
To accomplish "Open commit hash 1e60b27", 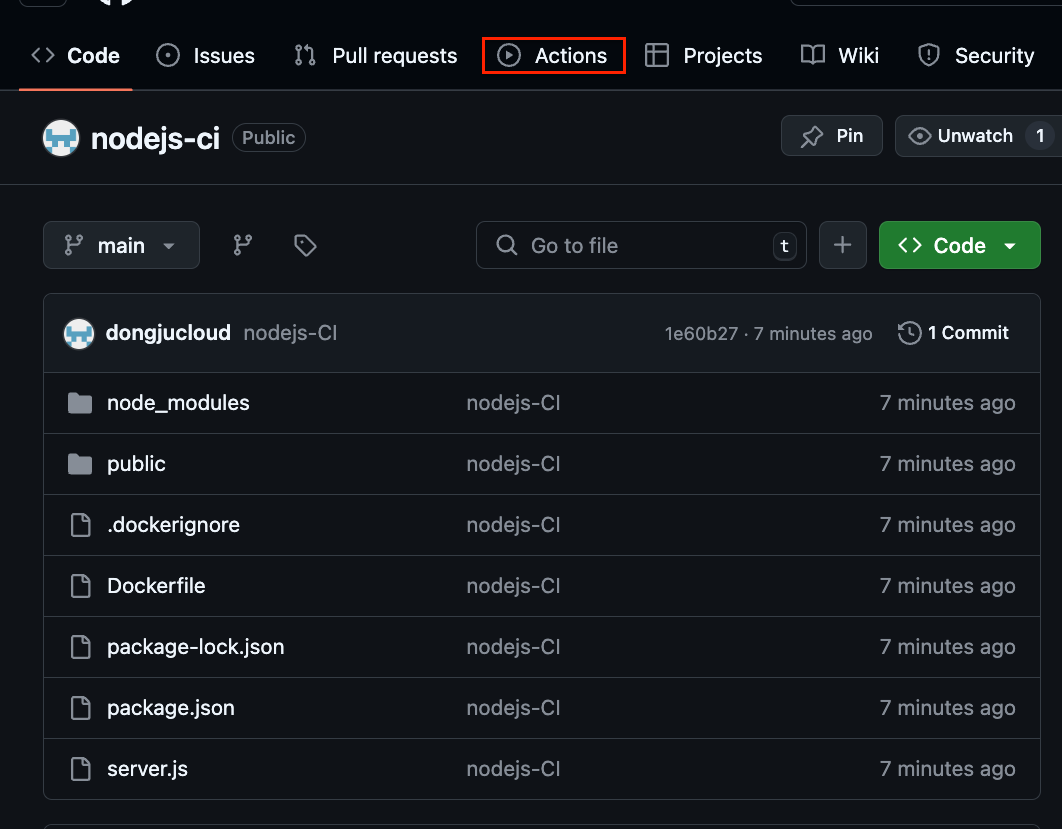I will [x=700, y=333].
